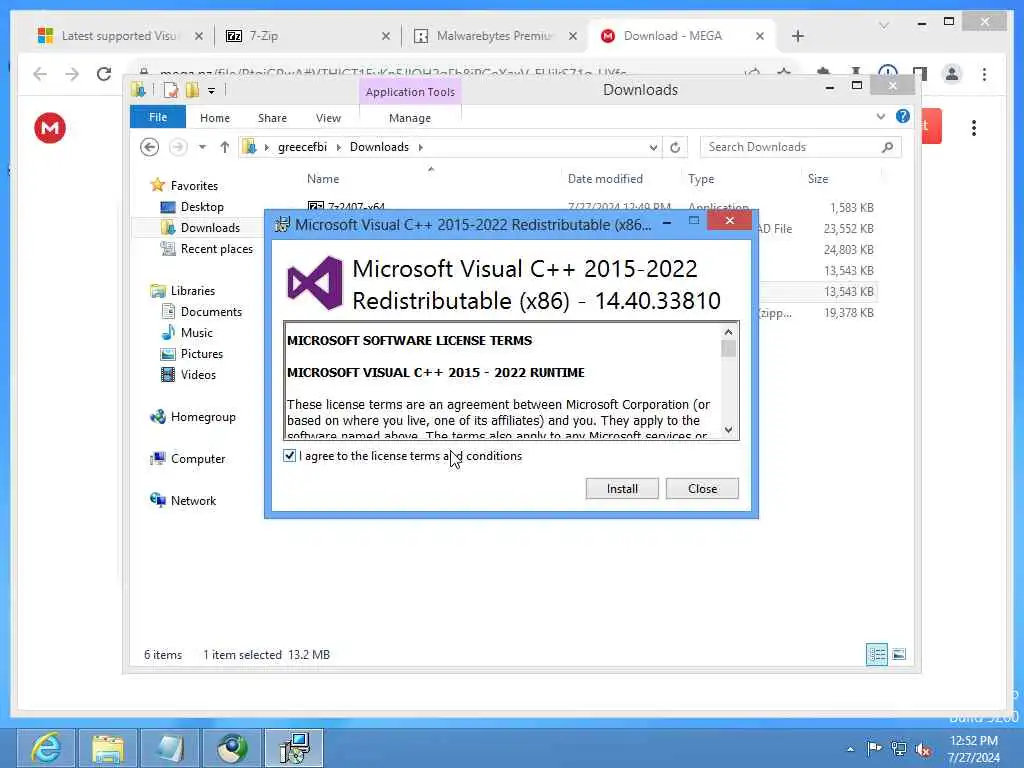The height and width of the screenshot is (768, 1024).
Task: Click the license terms scrollbar thumb
Action: [x=728, y=348]
